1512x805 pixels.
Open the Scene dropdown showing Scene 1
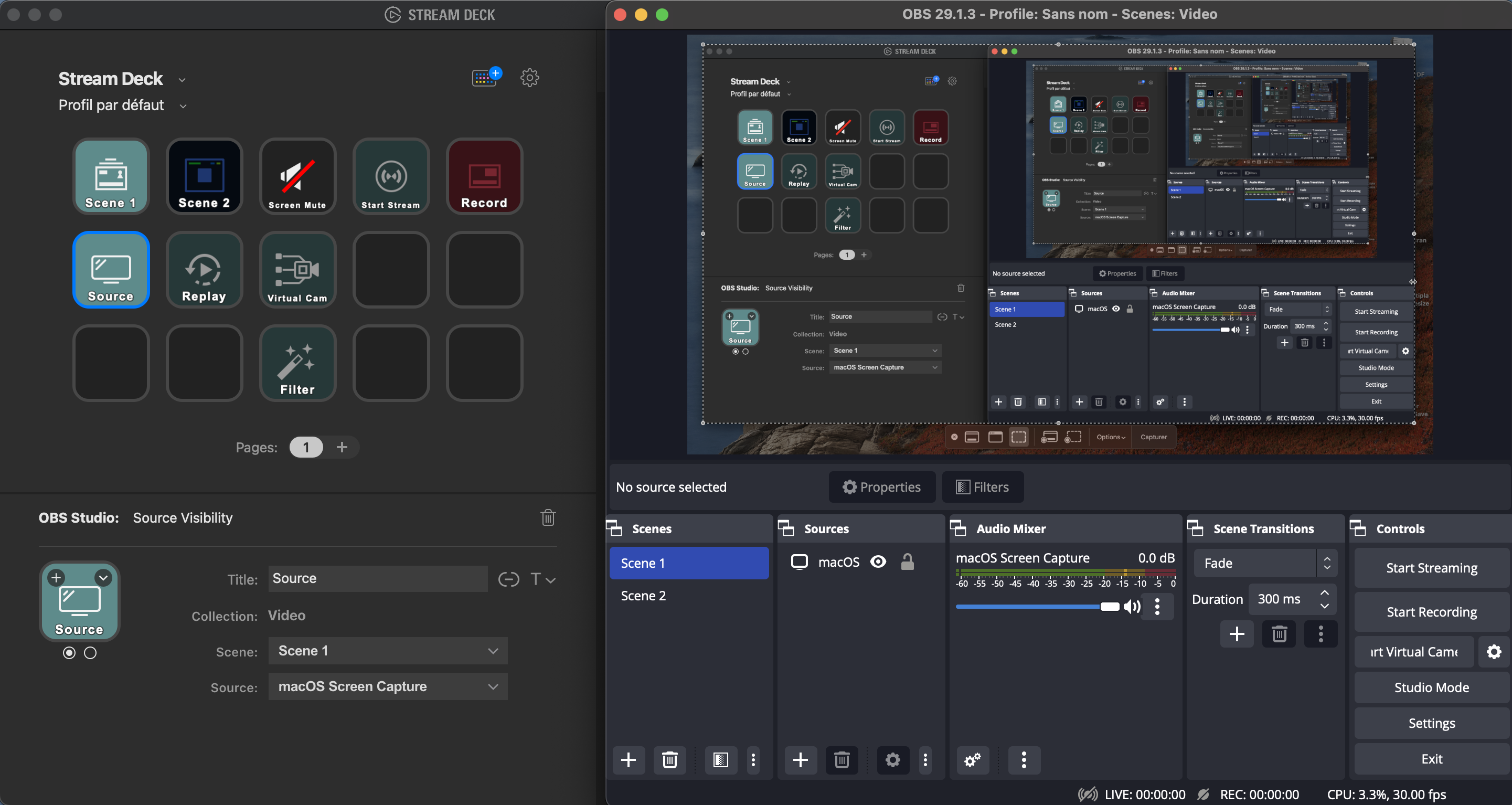pos(387,651)
